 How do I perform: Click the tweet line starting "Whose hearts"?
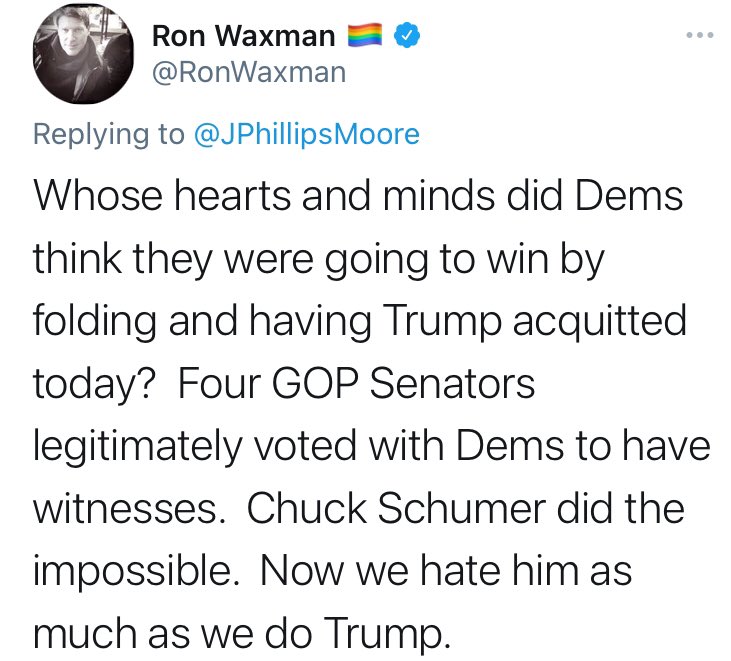pyautogui.click(x=358, y=196)
